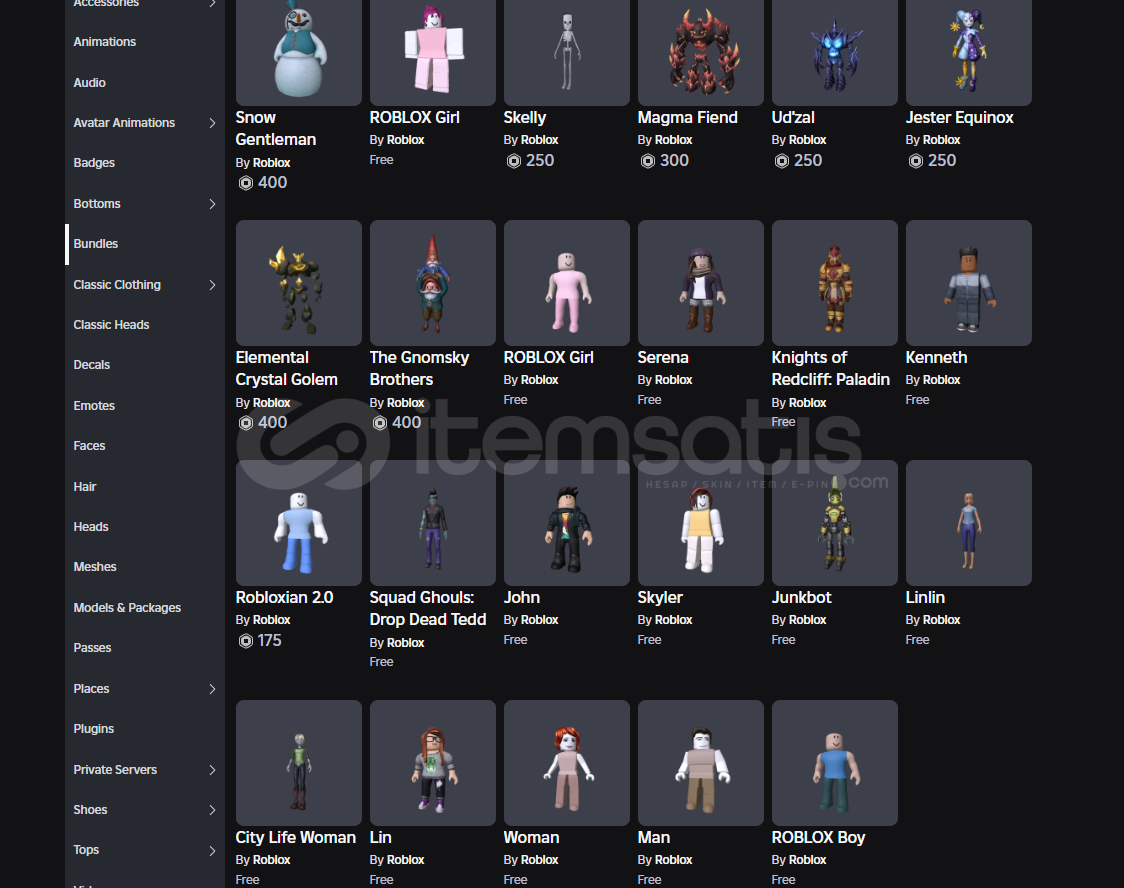Expand the Shoes category chevron

pyautogui.click(x=212, y=810)
